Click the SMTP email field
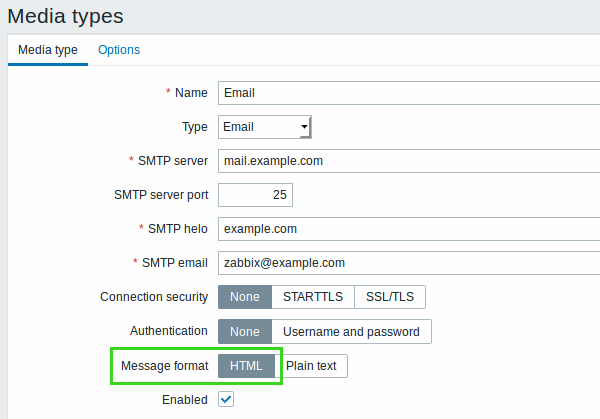This screenshot has width=600, height=419. pos(409,263)
